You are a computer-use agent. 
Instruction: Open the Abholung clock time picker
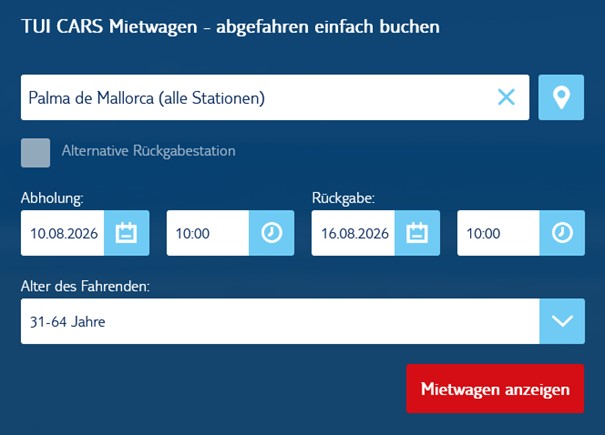(x=271, y=233)
